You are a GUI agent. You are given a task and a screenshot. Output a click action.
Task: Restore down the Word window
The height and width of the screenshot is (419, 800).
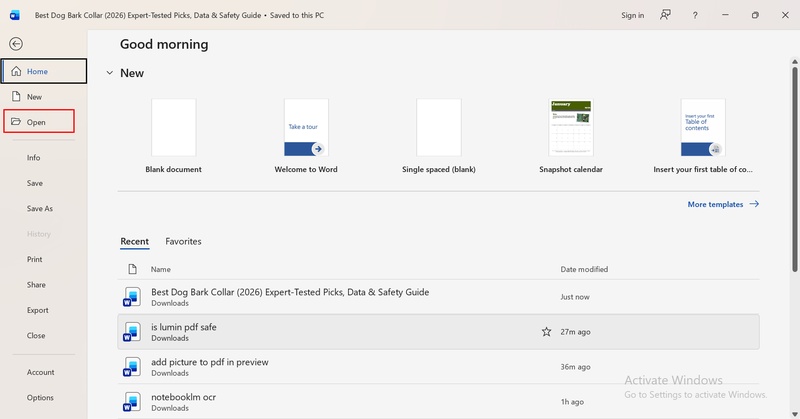coord(755,15)
